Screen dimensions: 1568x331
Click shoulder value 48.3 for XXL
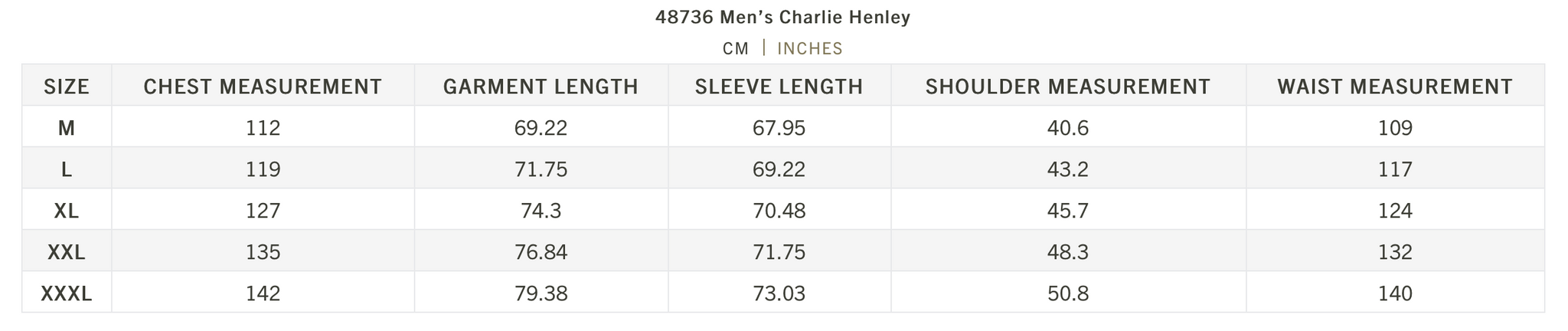[x=1068, y=252]
